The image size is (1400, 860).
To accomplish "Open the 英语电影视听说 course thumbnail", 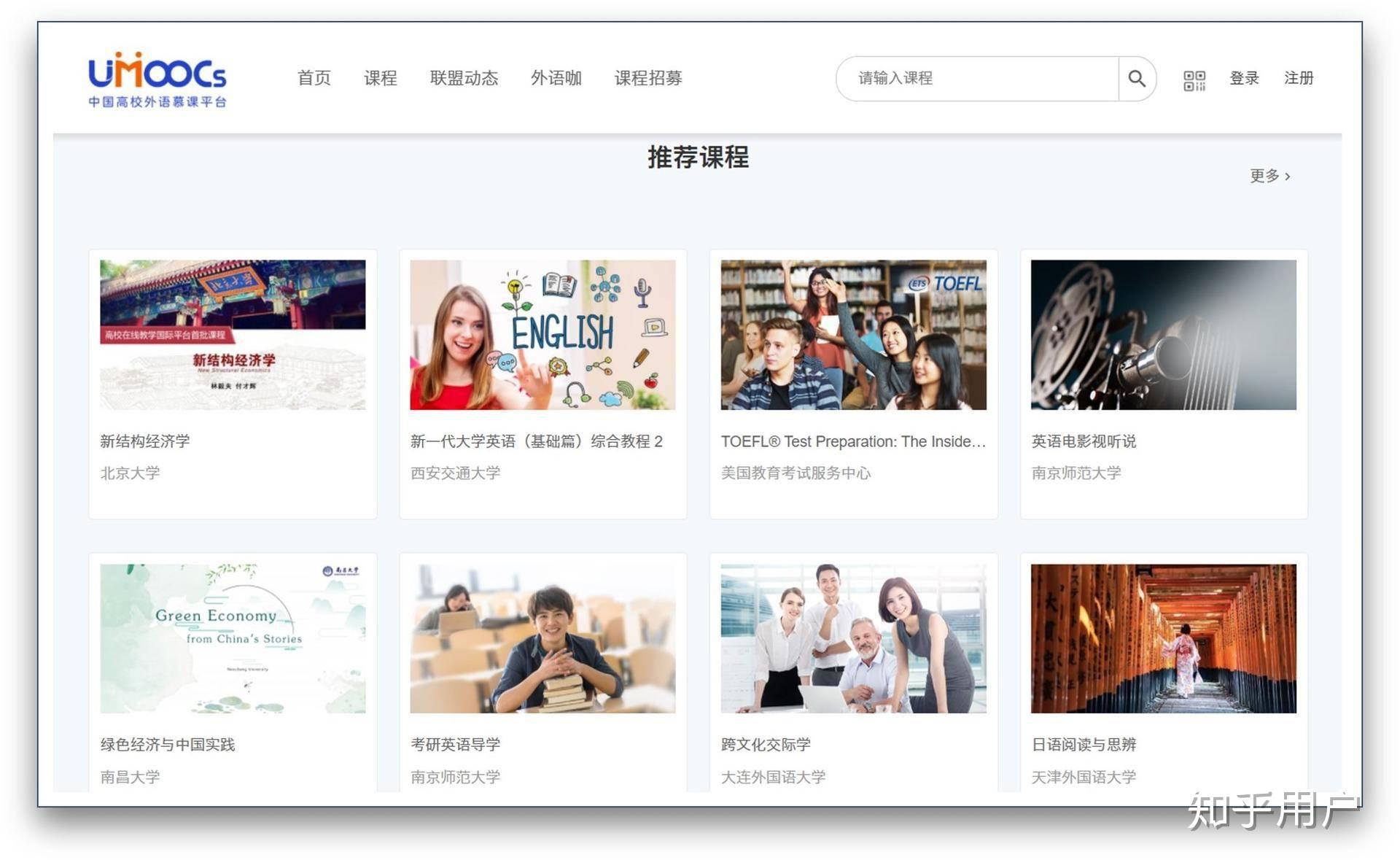I will point(1162,334).
